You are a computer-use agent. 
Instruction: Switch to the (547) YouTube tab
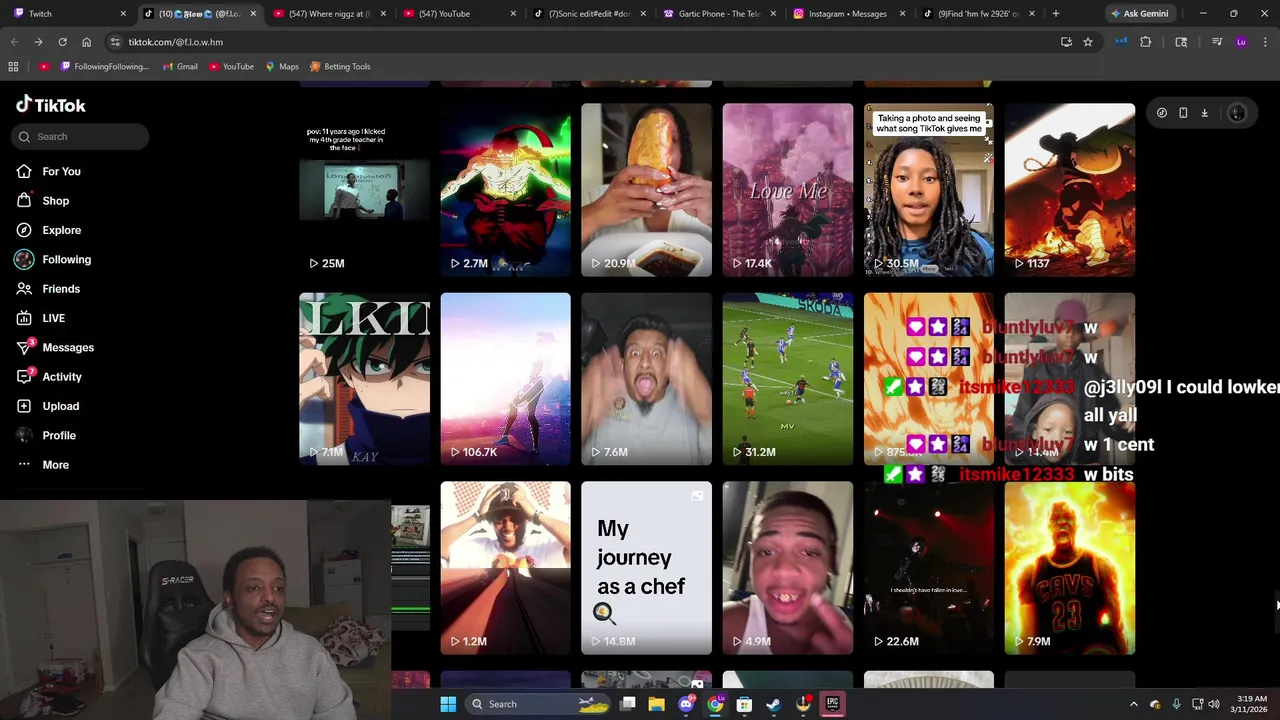click(457, 14)
